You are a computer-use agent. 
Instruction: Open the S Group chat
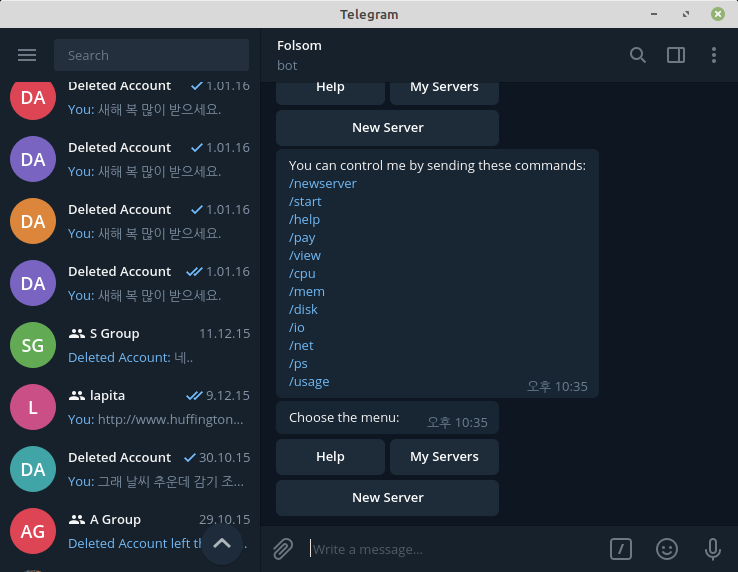click(x=130, y=345)
